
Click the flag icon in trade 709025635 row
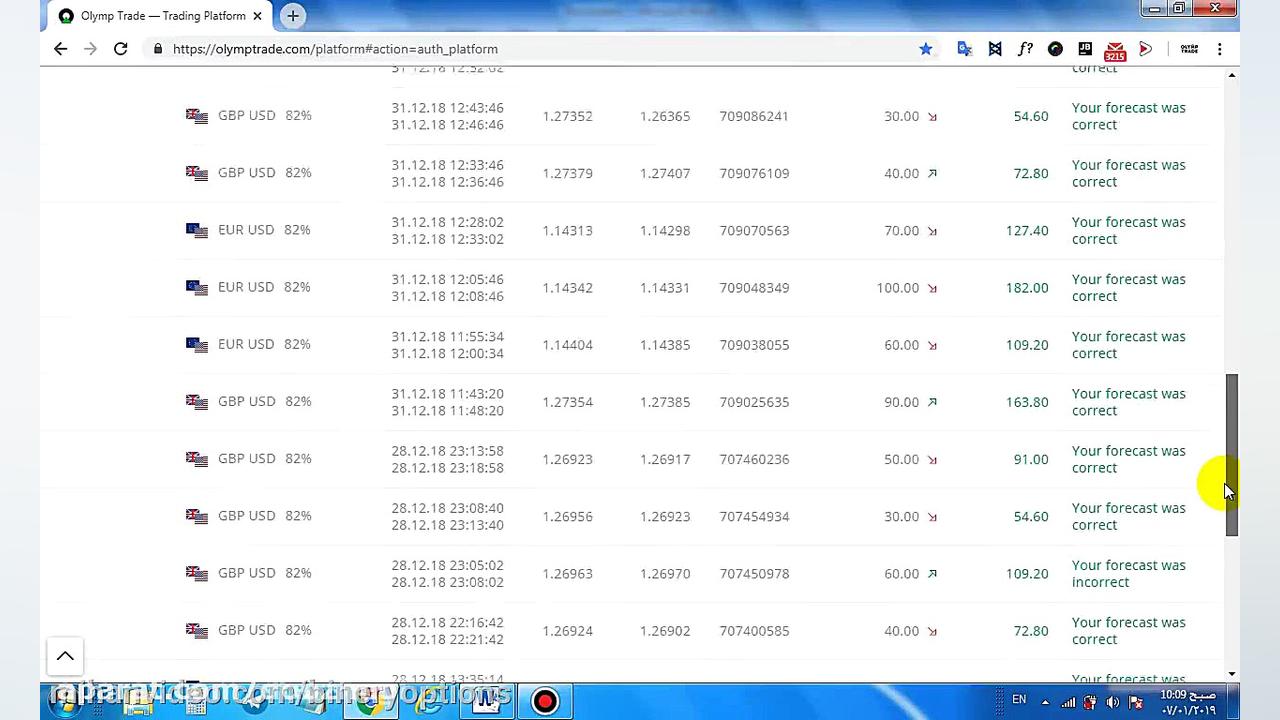[197, 401]
